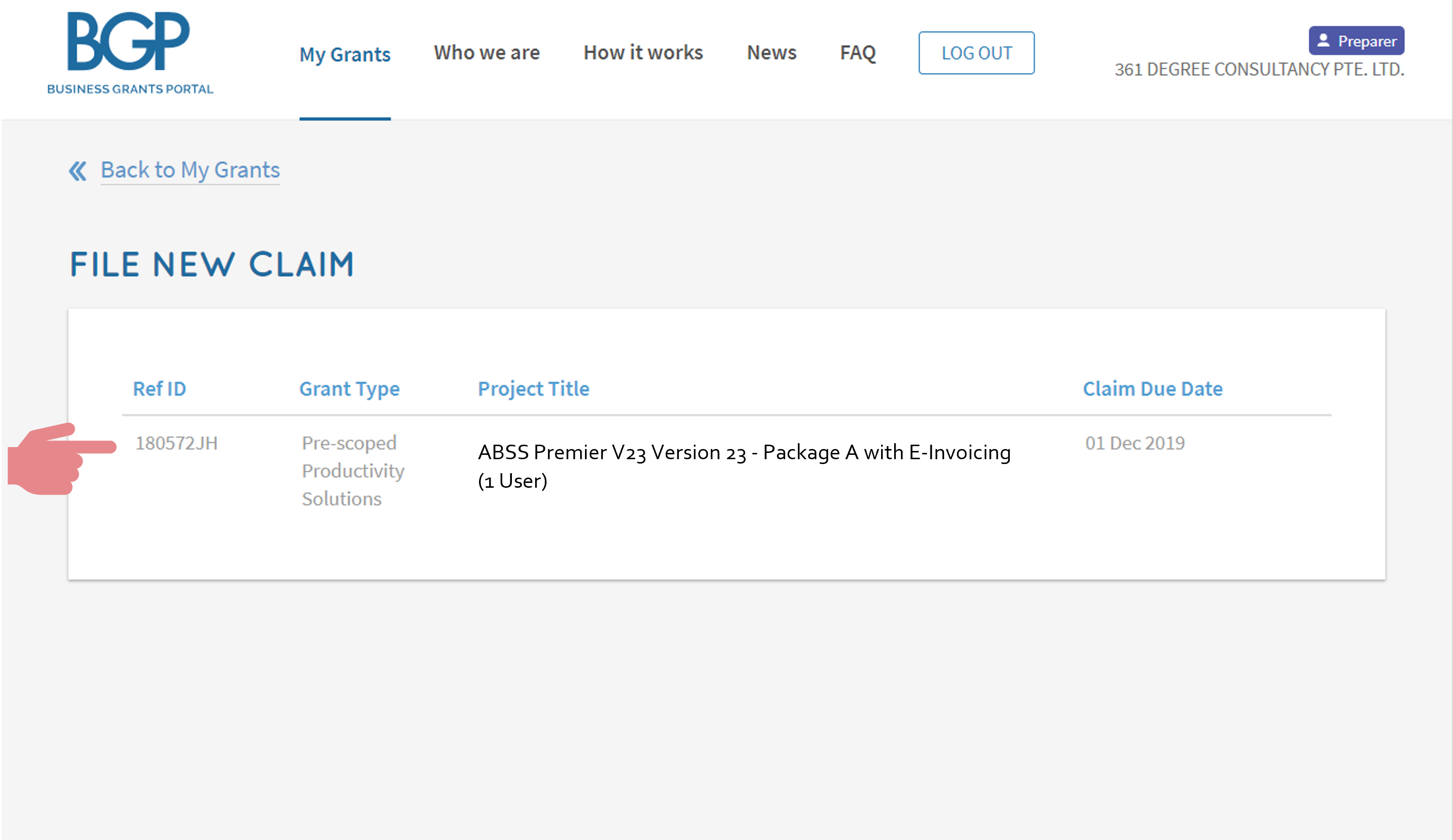Click the double-chevron back arrow icon
The width and height of the screenshot is (1453, 840).
tap(78, 171)
